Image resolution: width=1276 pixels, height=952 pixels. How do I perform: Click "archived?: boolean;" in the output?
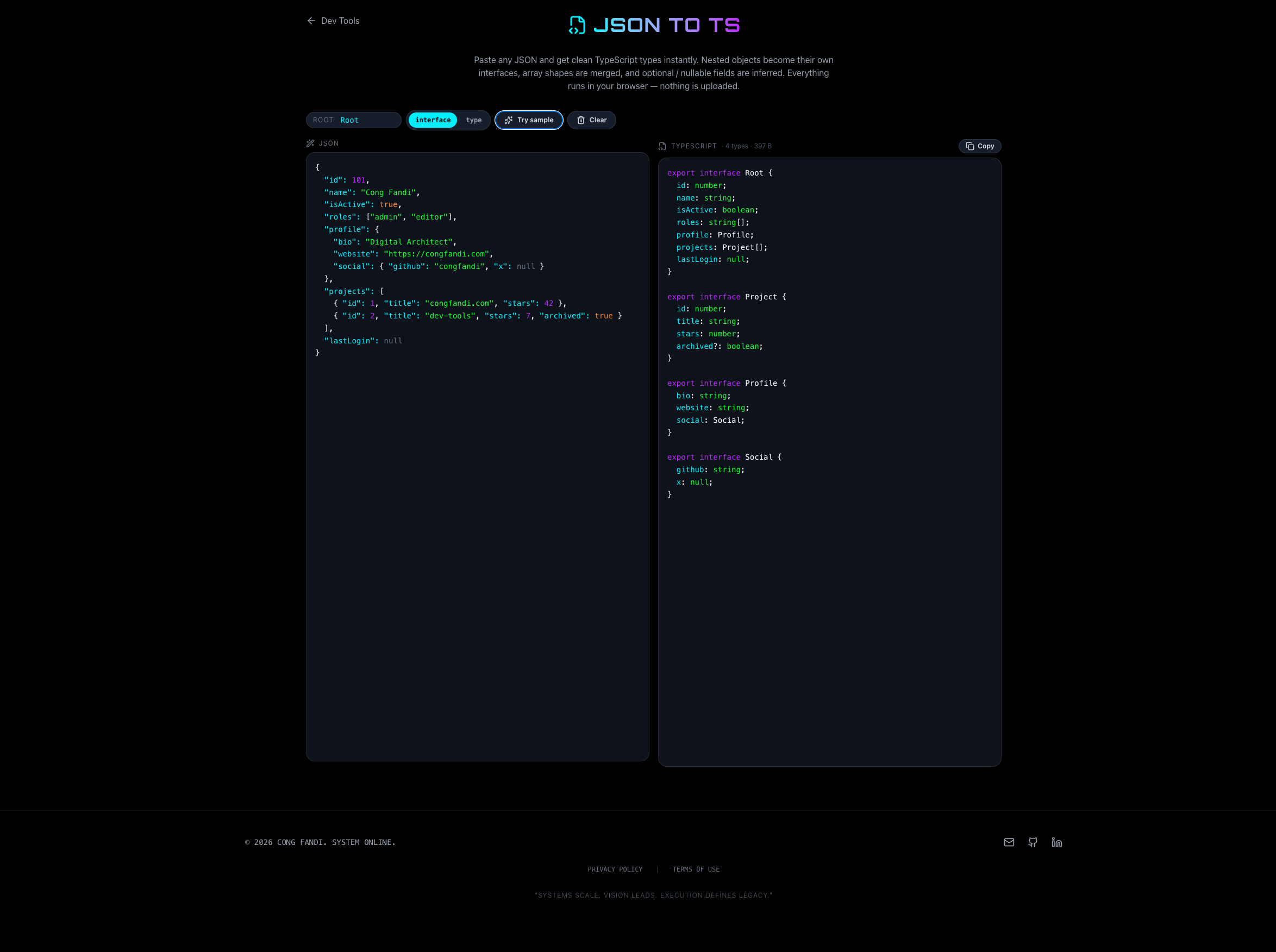720,346
